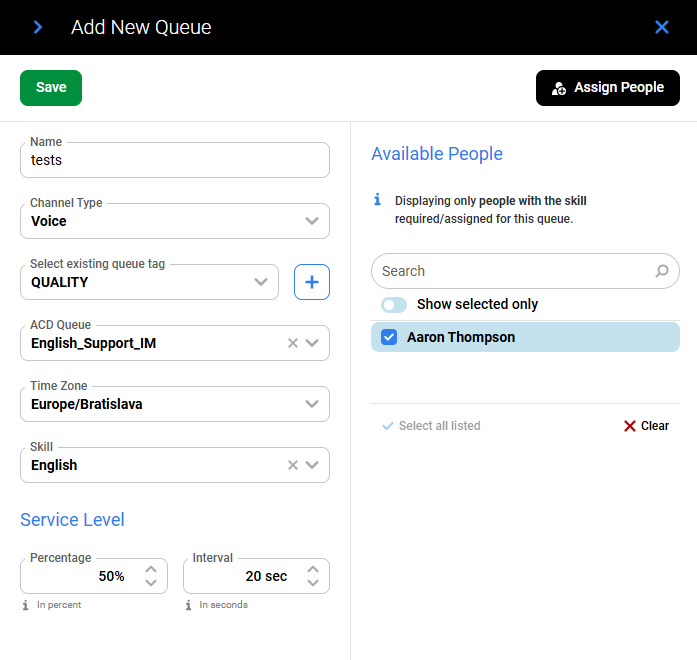The width and height of the screenshot is (697, 660).
Task: Add a new queue tag with plus icon
Action: pos(312,282)
